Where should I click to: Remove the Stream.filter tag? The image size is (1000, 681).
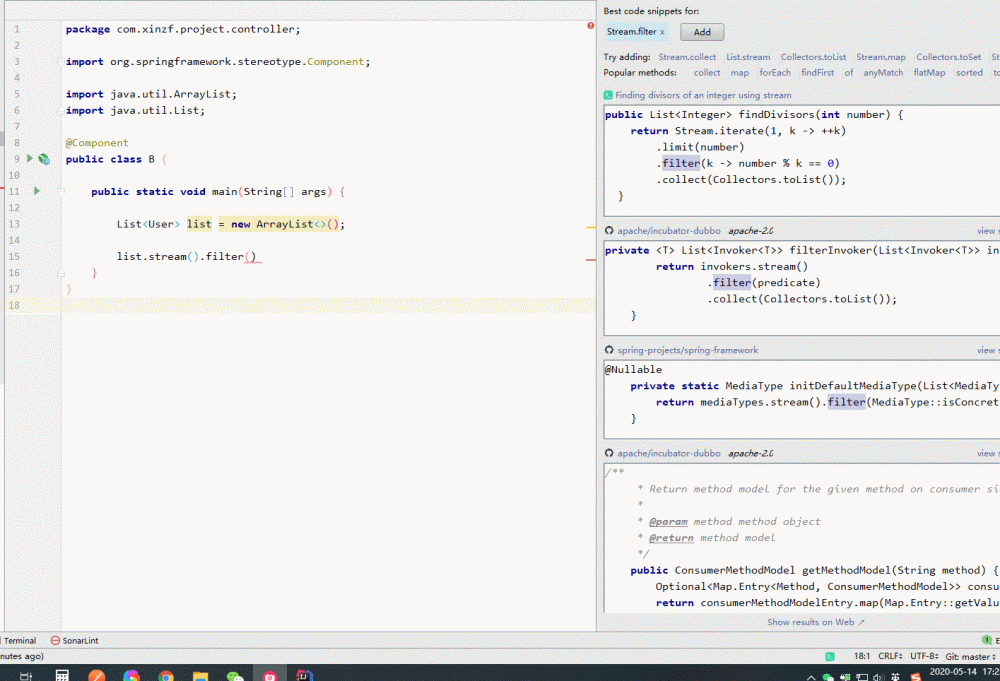662,33
